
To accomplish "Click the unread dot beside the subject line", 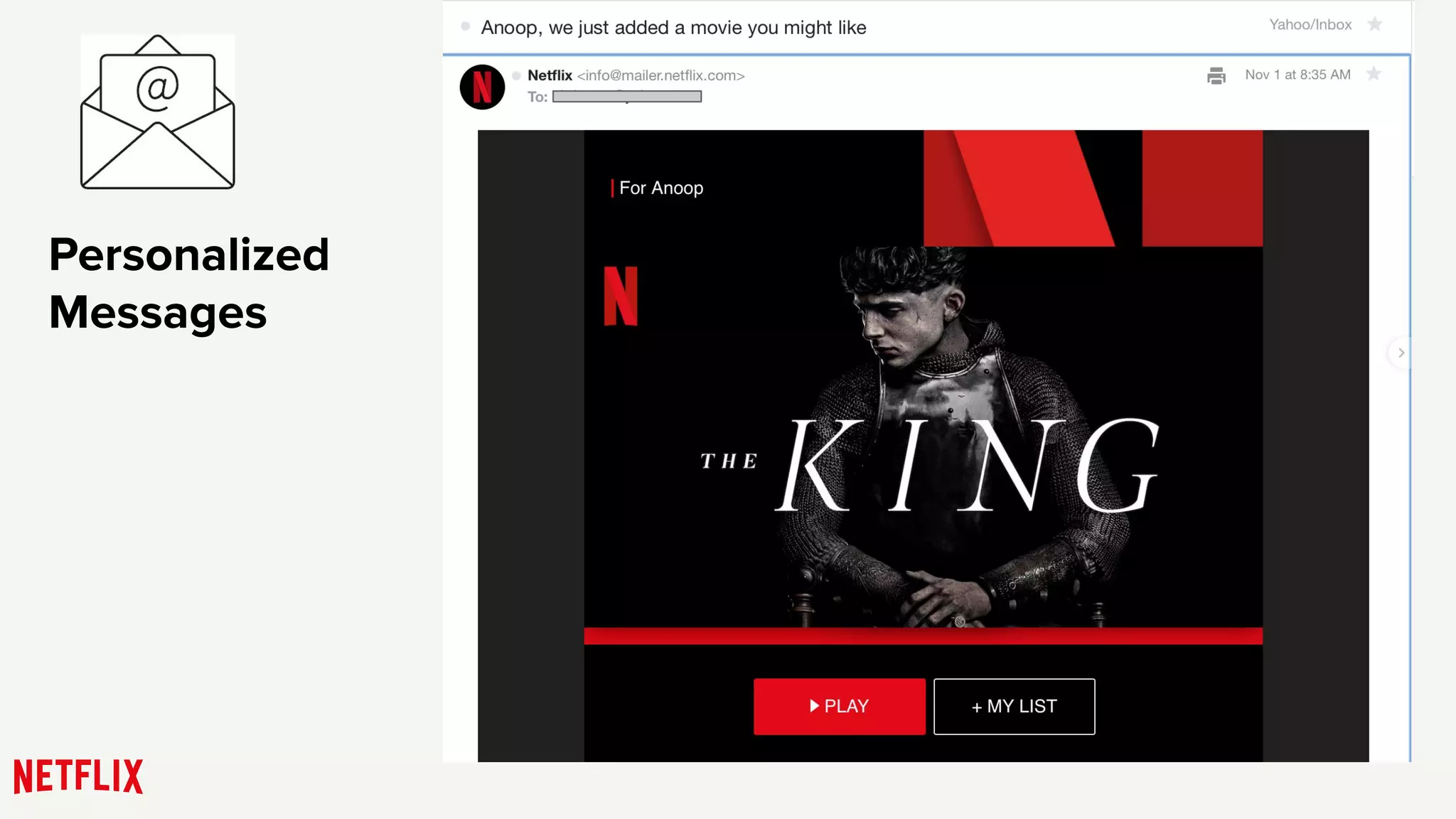I will (x=465, y=26).
